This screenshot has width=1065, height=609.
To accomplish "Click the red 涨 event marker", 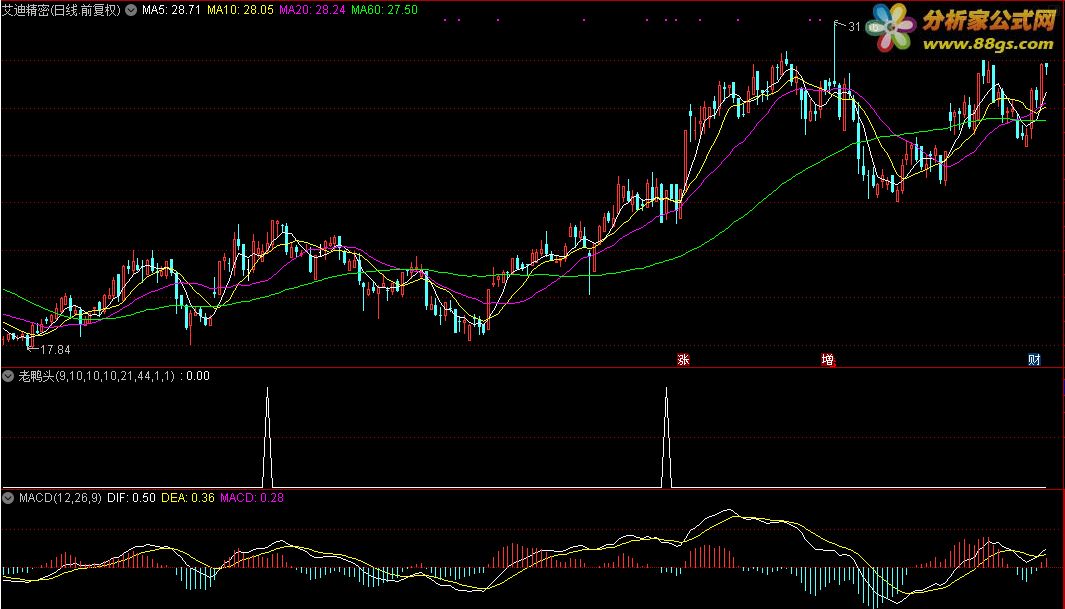I will point(683,360).
